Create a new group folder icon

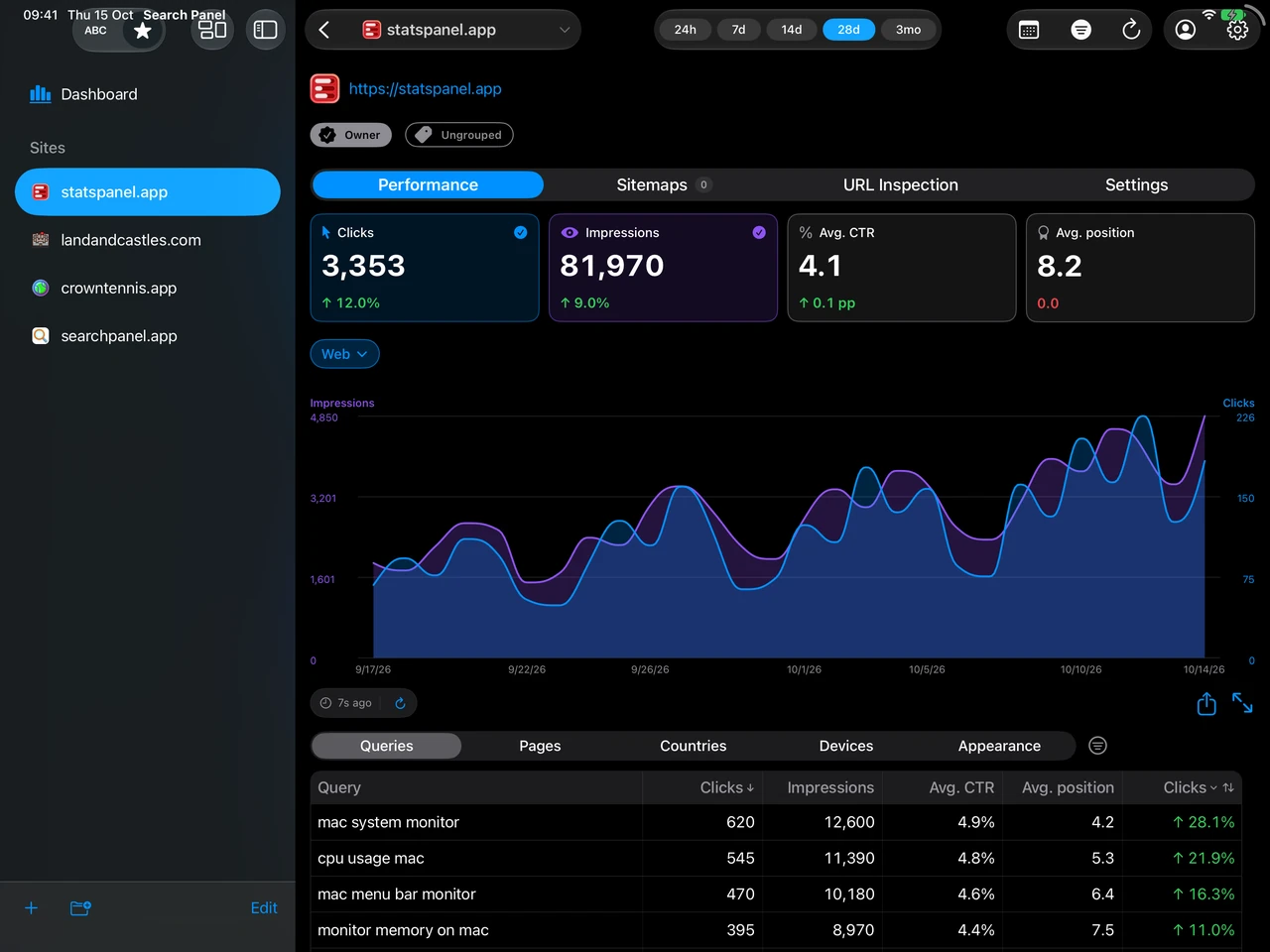click(80, 908)
